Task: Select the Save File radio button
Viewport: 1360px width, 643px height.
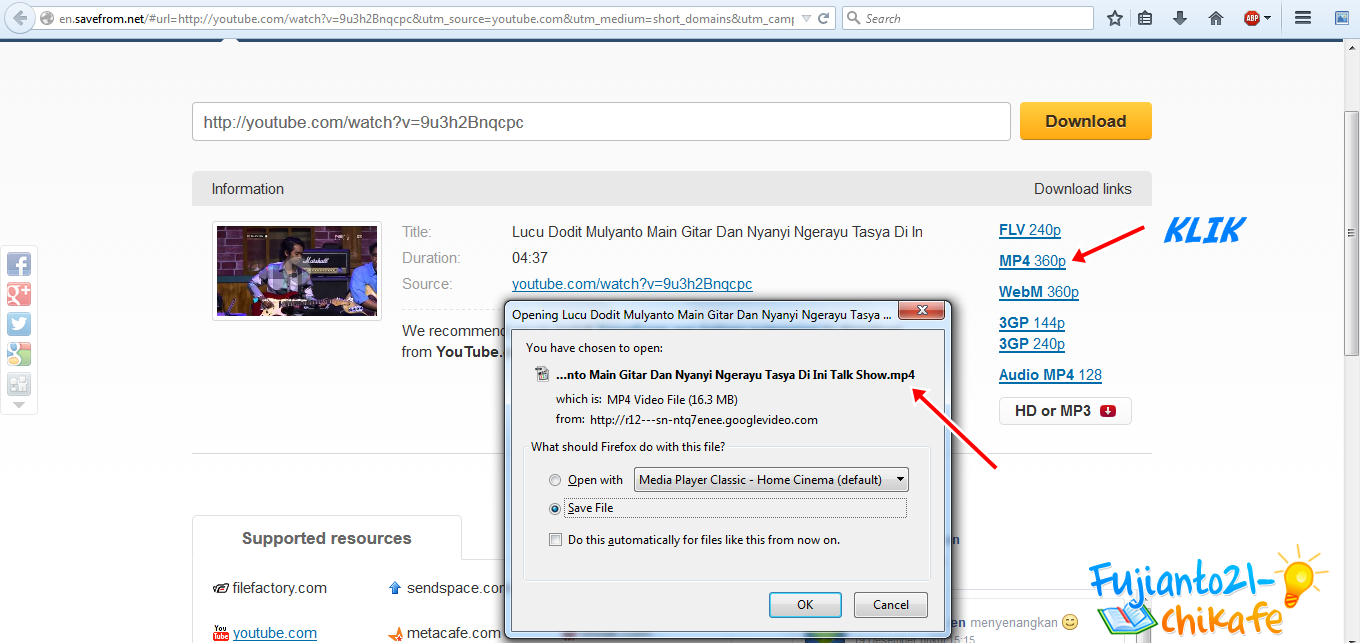Action: [x=555, y=508]
